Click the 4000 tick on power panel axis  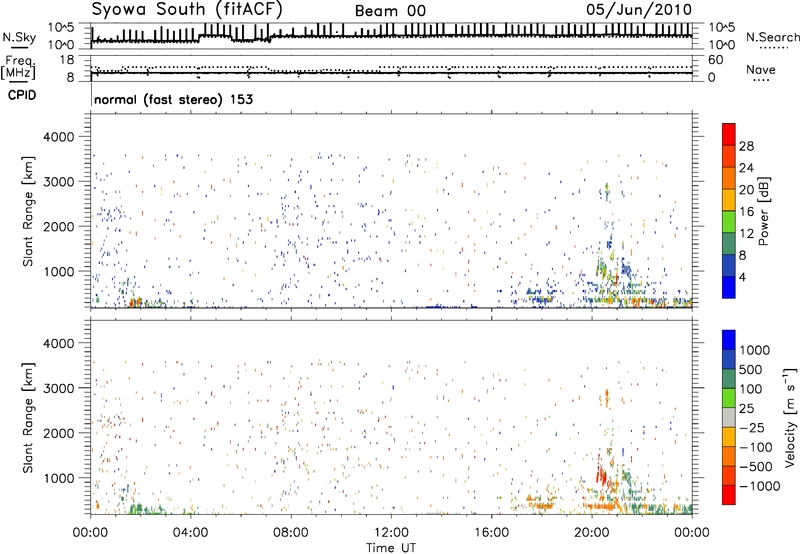click(59, 137)
